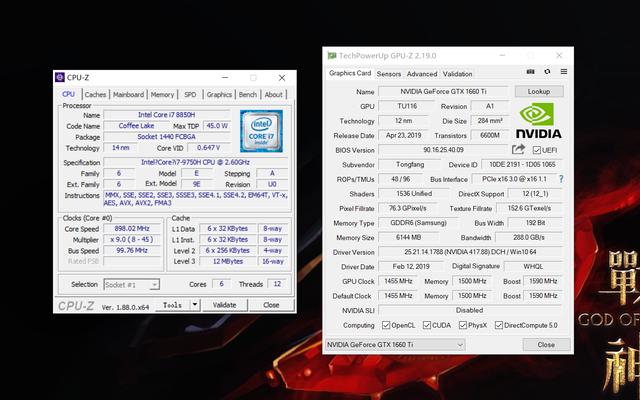Image resolution: width=640 pixels, height=400 pixels.
Task: Toggle the UEFI checkbox
Action: (536, 150)
